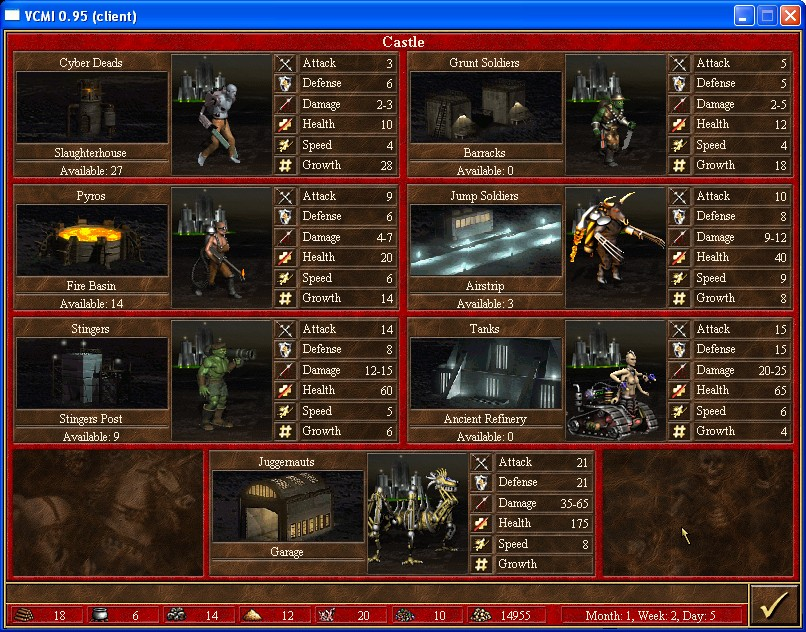The image size is (806, 632).
Task: Click the Attack icon for Jump Soldiers
Action: pyautogui.click(x=679, y=196)
